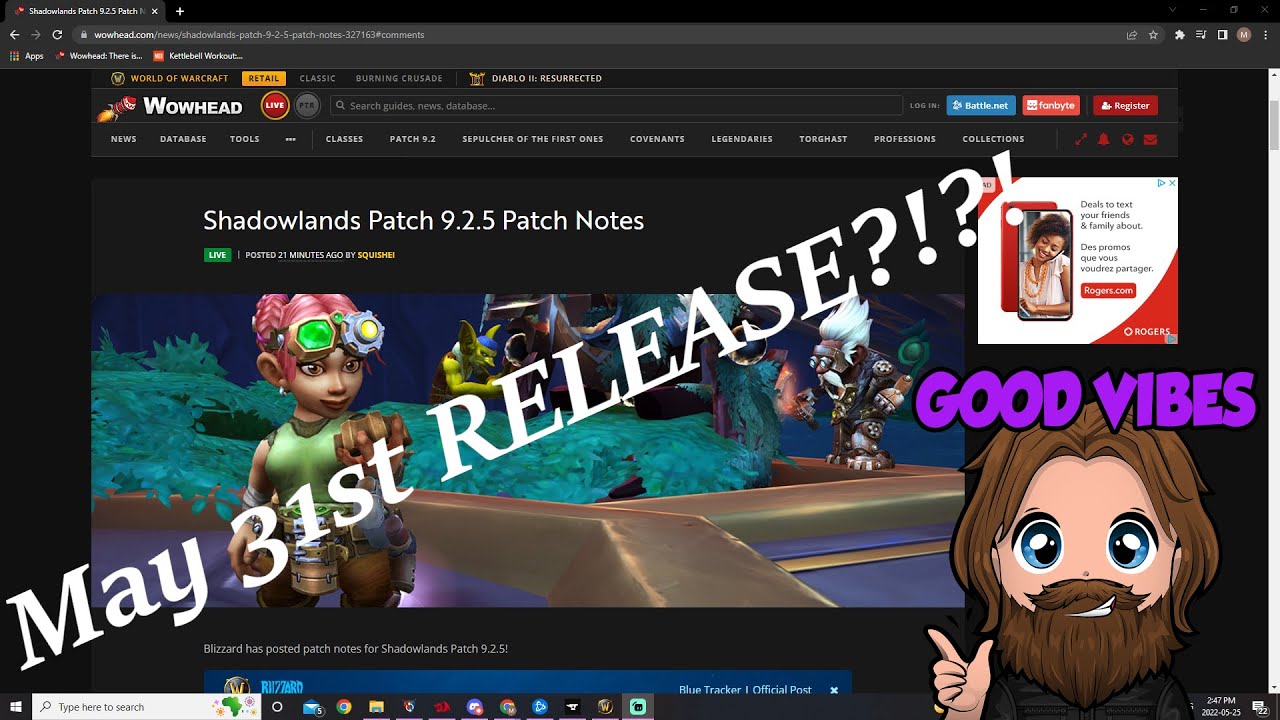Open the Patch 9.2 nav item
The image size is (1280, 720).
pos(413,139)
